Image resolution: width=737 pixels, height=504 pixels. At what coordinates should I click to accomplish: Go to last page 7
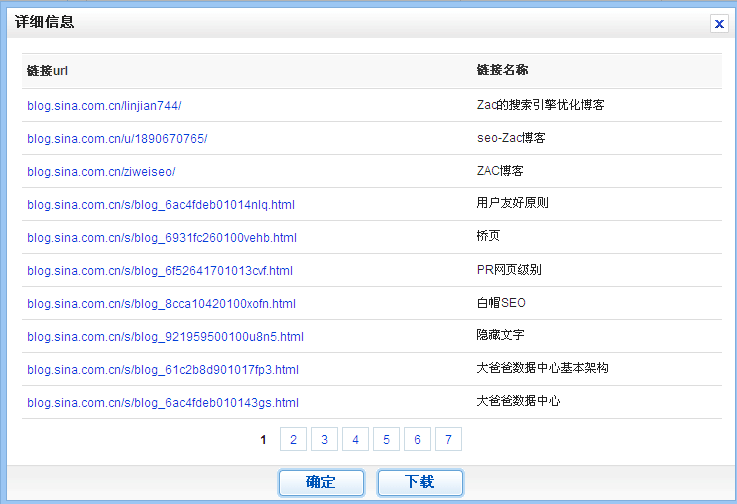pyautogui.click(x=448, y=439)
